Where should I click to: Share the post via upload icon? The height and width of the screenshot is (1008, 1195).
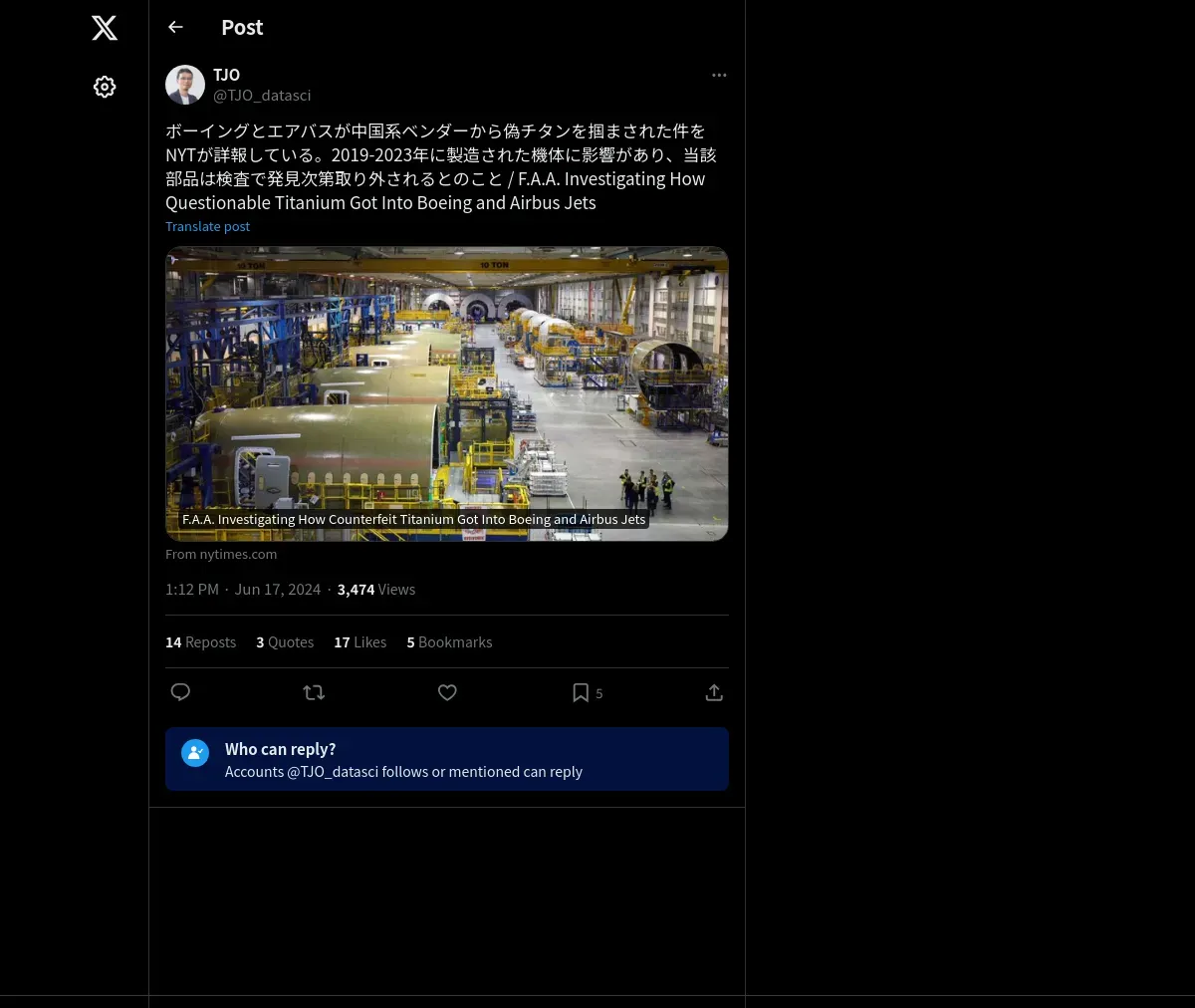[x=714, y=692]
